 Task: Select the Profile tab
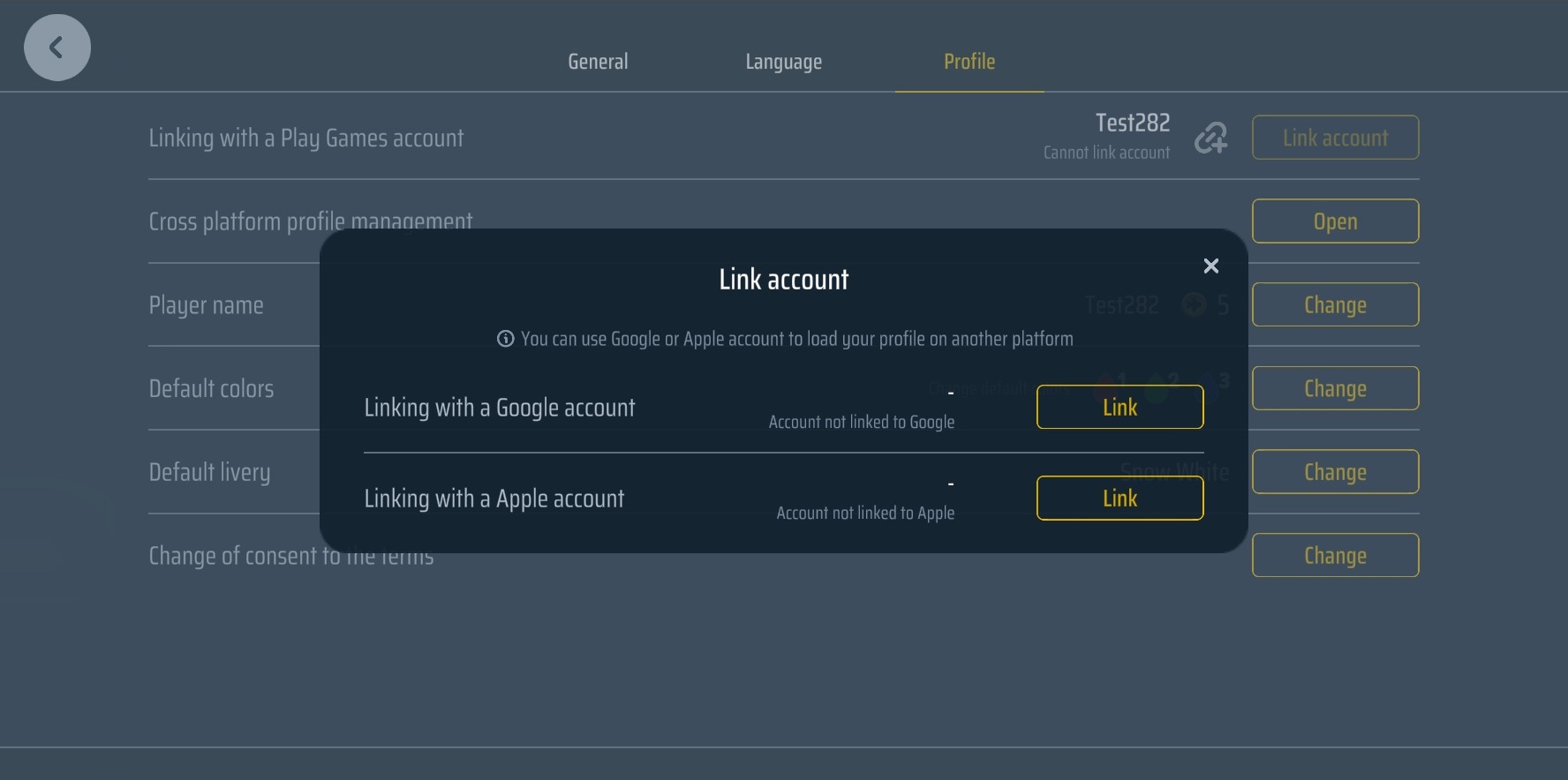(969, 62)
